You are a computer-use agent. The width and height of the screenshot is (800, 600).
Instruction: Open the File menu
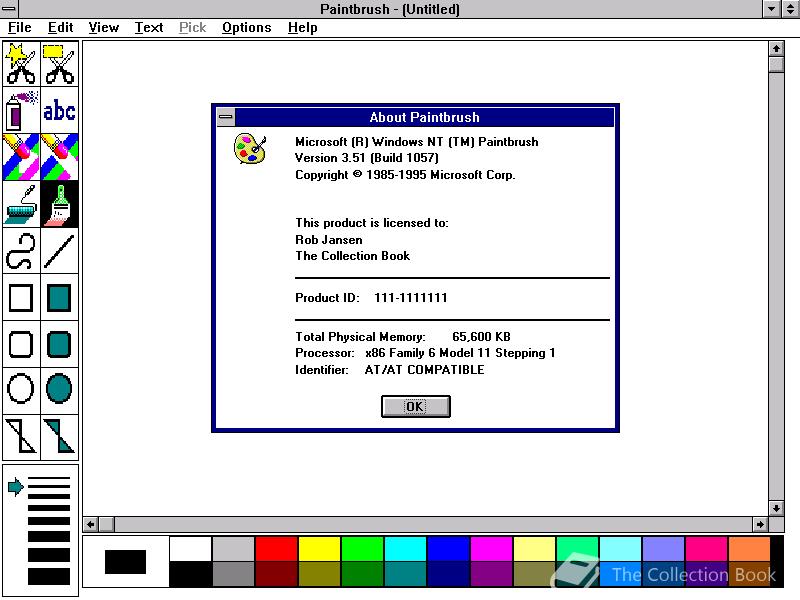coord(19,28)
